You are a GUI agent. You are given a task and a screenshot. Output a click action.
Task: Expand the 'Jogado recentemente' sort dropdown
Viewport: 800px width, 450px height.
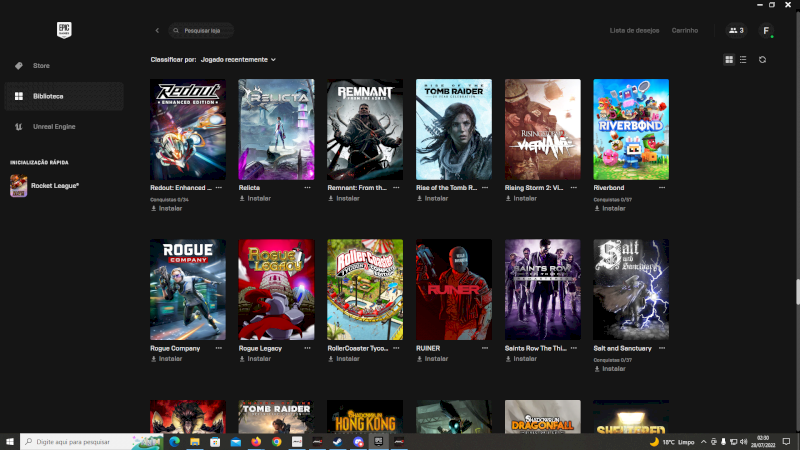[238, 60]
